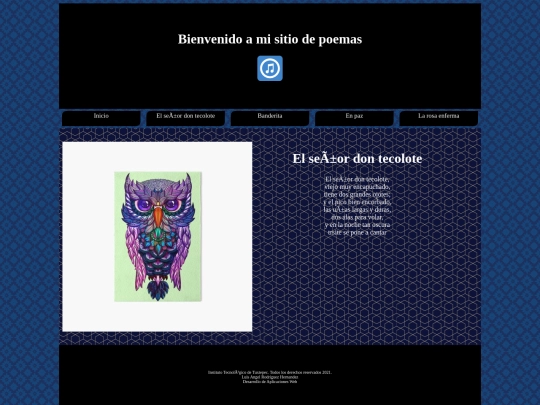Click the line 'dos alas para volar,'

pos(357,217)
